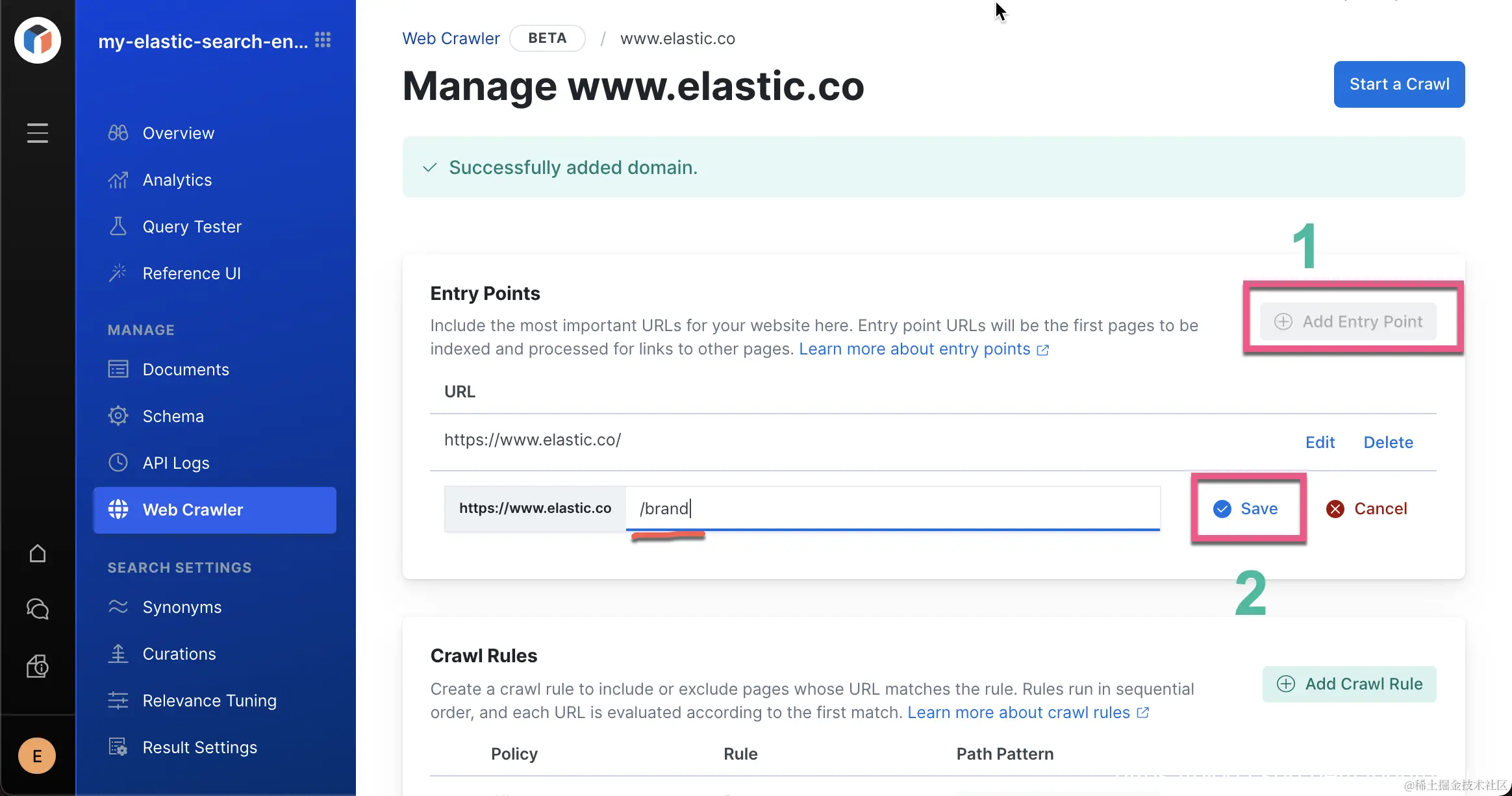Open Analytics in the sidebar
The height and width of the screenshot is (796, 1512).
pyautogui.click(x=177, y=180)
